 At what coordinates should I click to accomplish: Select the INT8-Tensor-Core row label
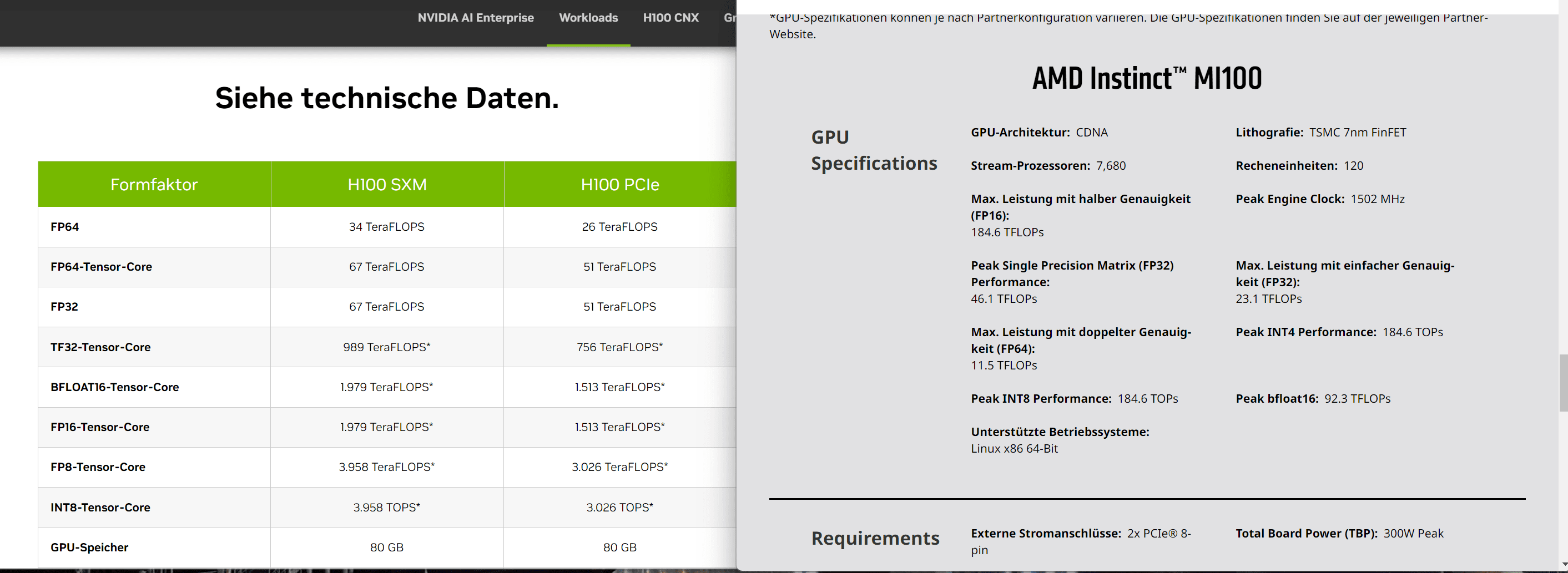click(100, 508)
